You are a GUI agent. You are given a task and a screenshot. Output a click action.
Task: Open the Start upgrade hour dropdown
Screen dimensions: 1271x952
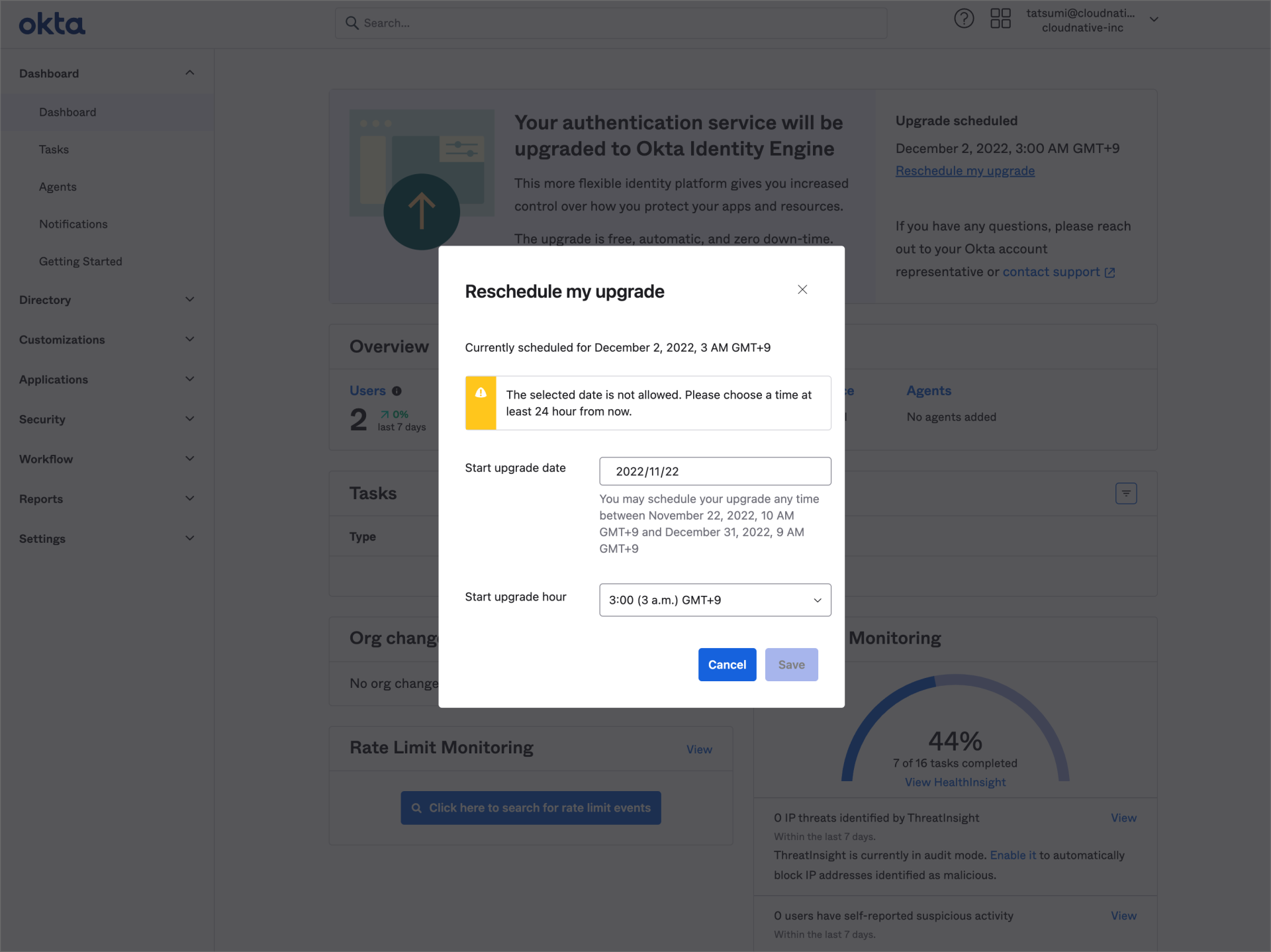click(714, 600)
